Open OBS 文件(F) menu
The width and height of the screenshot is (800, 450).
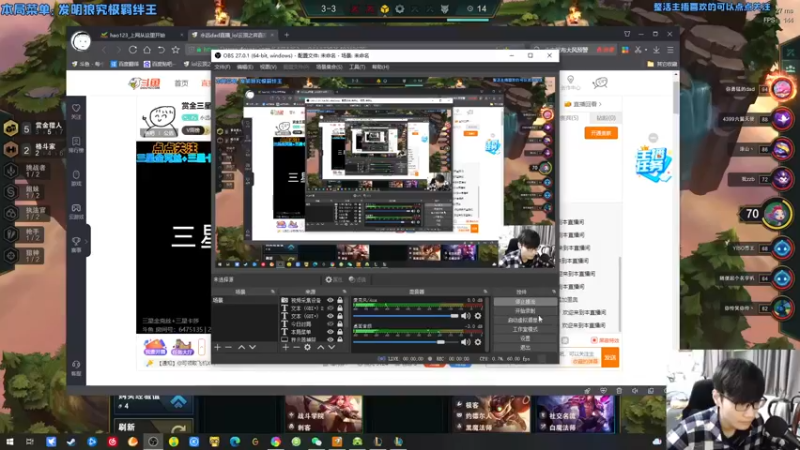[222, 67]
